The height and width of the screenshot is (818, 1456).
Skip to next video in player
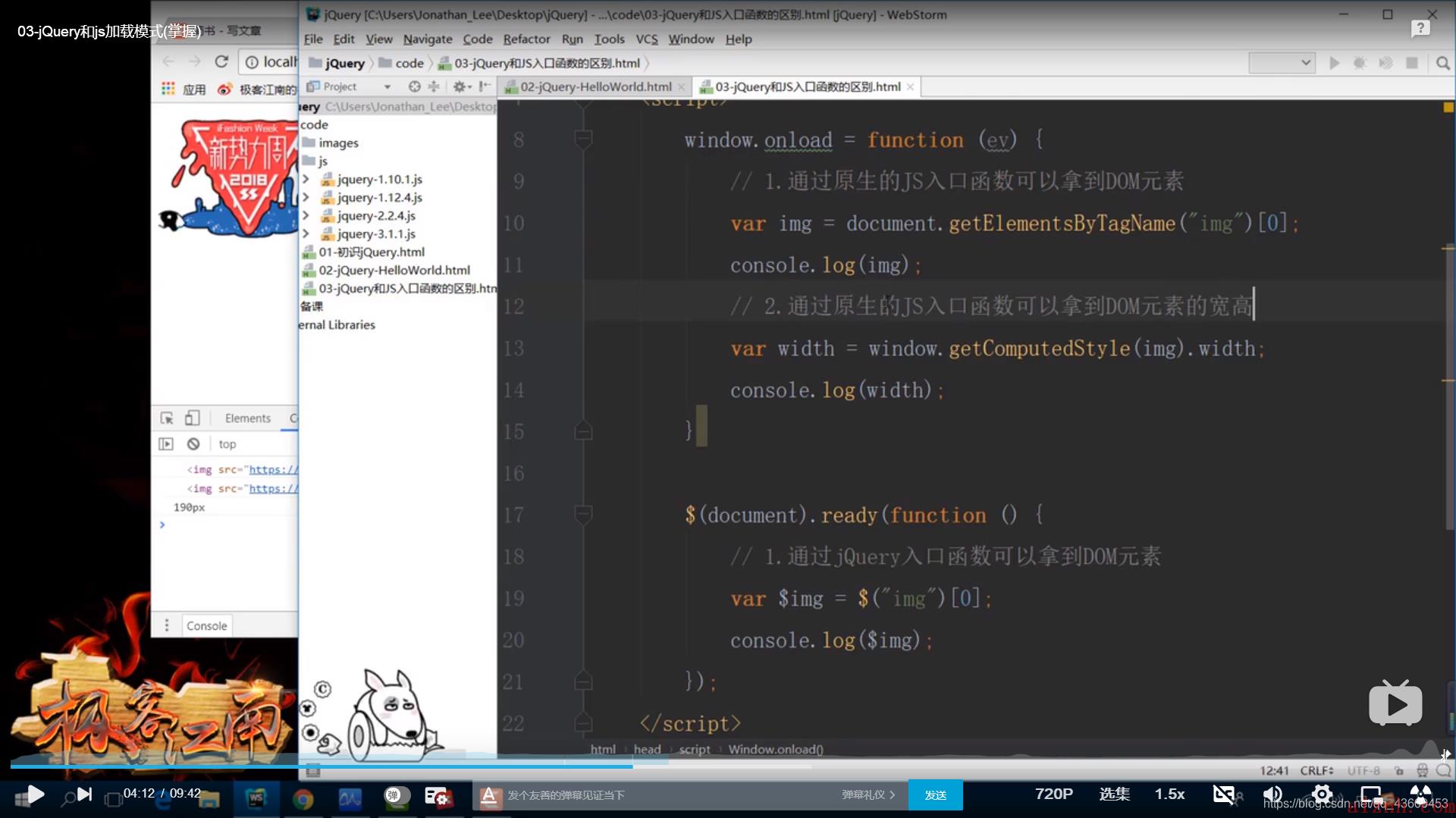coord(84,794)
